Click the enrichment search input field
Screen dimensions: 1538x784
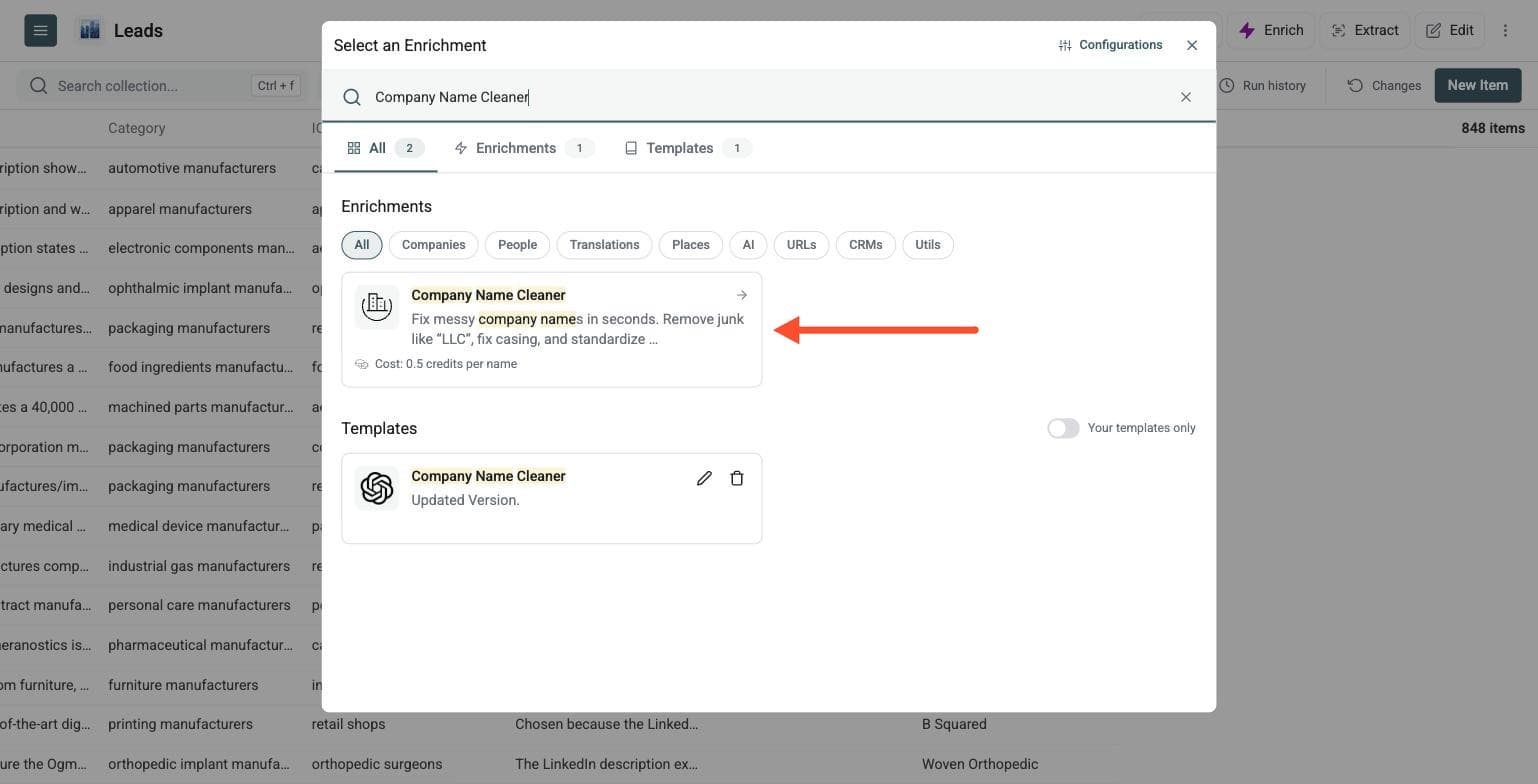click(770, 97)
